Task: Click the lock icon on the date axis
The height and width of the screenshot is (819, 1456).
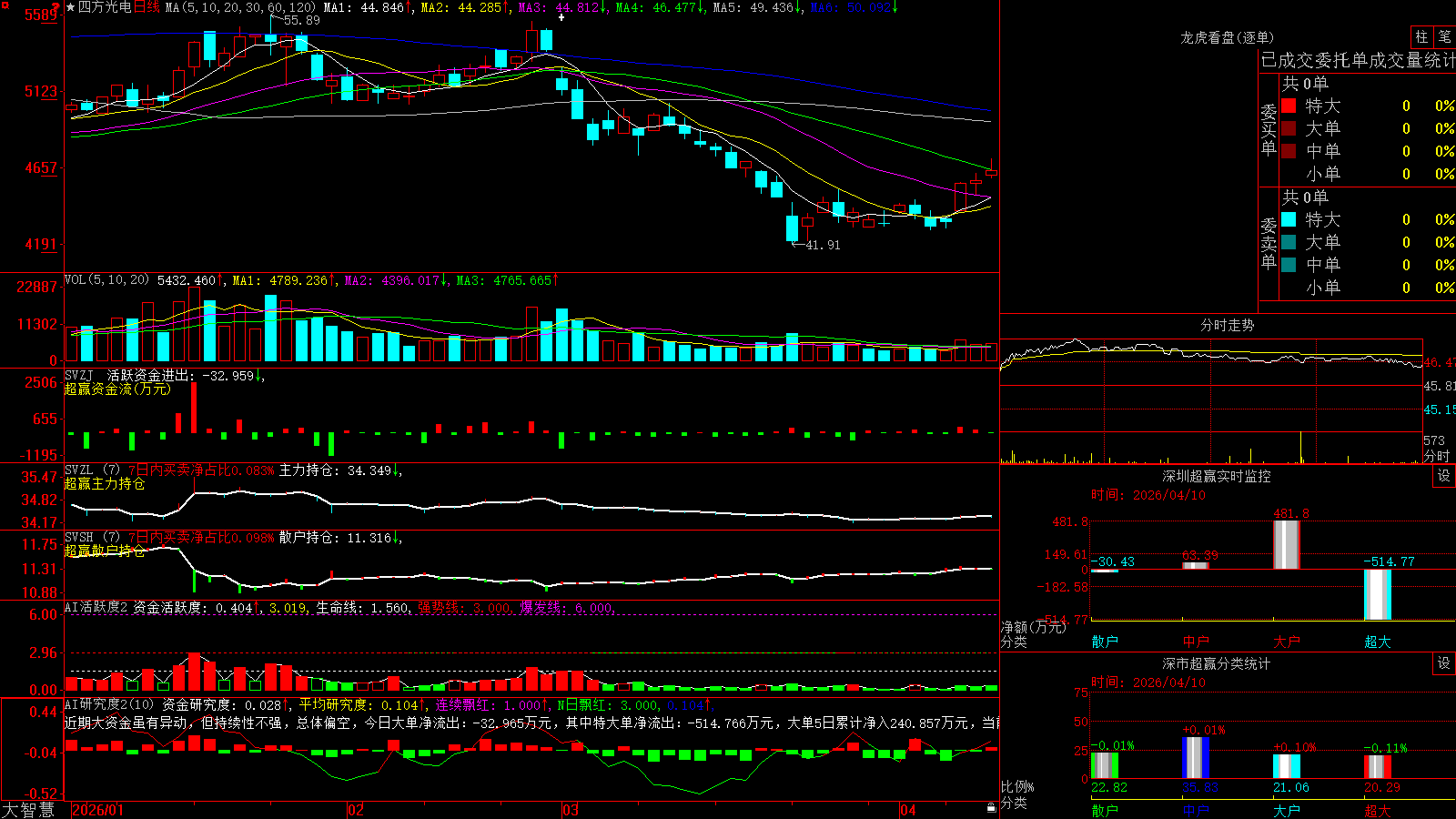Action: click(991, 808)
